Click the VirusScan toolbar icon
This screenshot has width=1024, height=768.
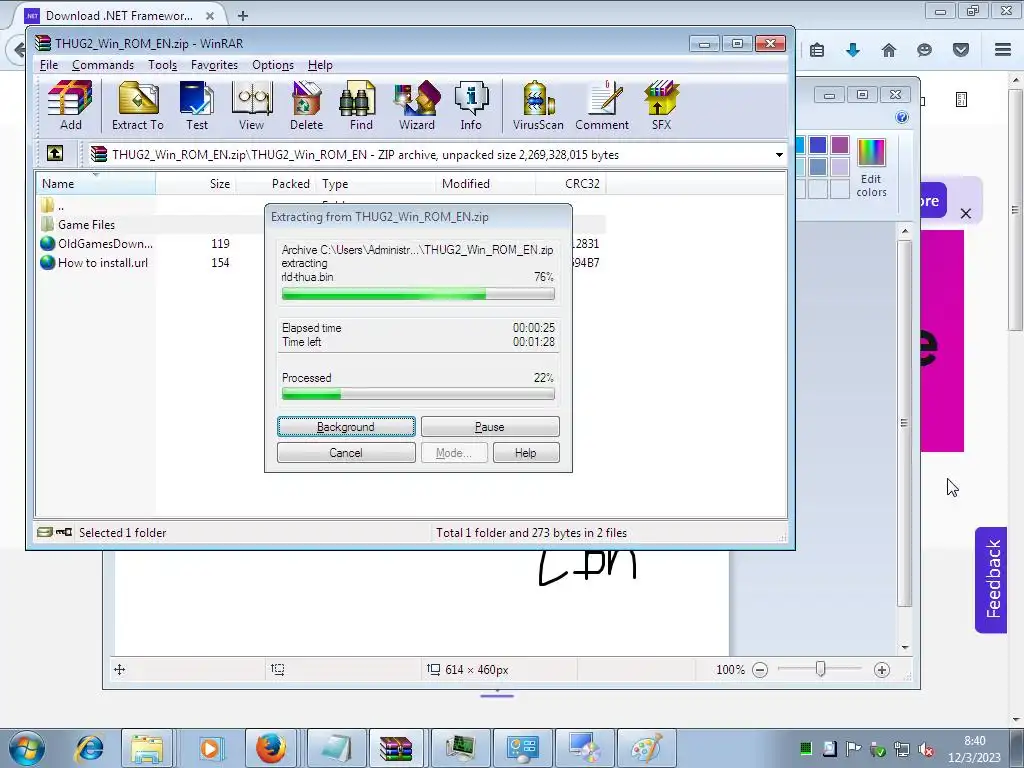pyautogui.click(x=538, y=106)
